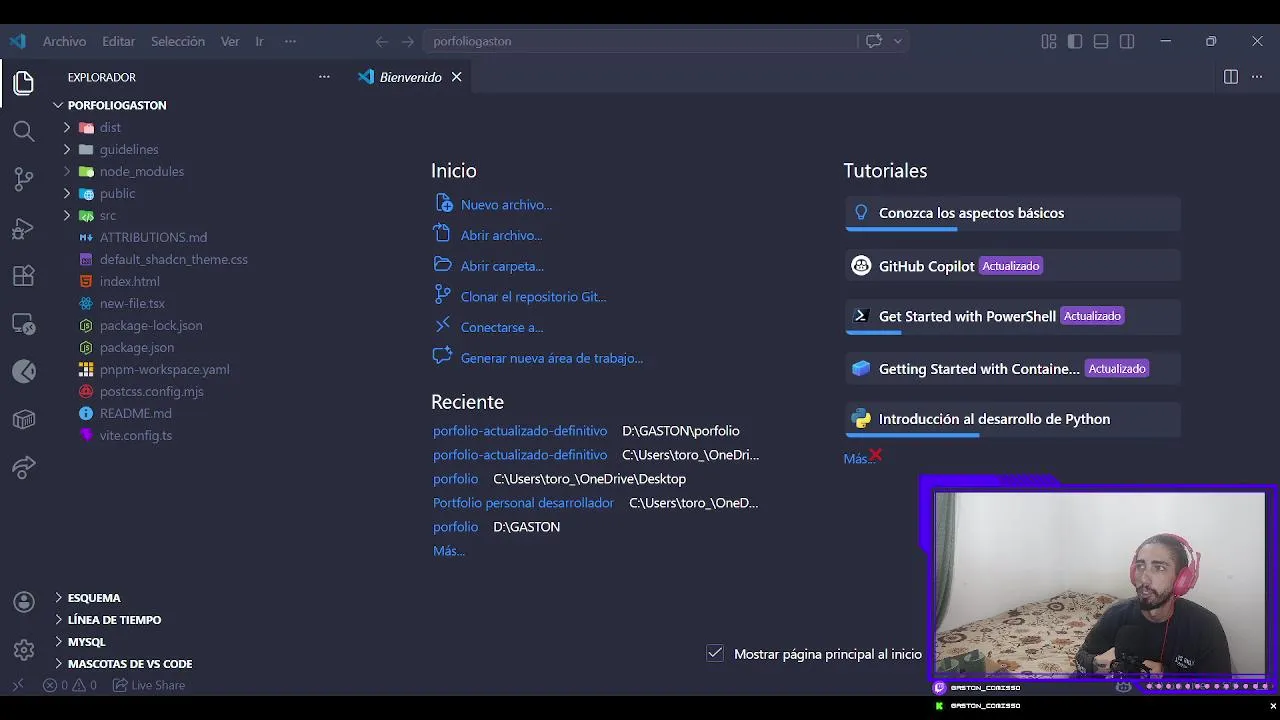Click Generar nueva área de trabajo

point(551,358)
